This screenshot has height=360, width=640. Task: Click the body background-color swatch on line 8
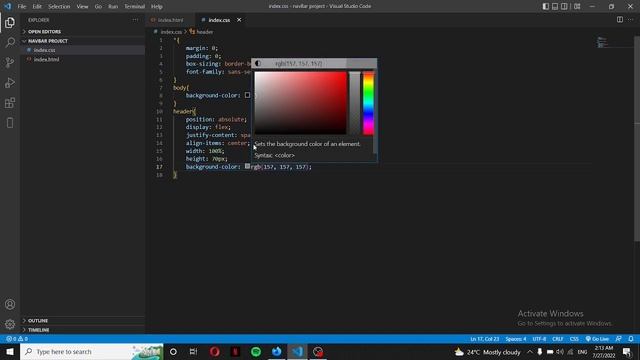(247, 95)
